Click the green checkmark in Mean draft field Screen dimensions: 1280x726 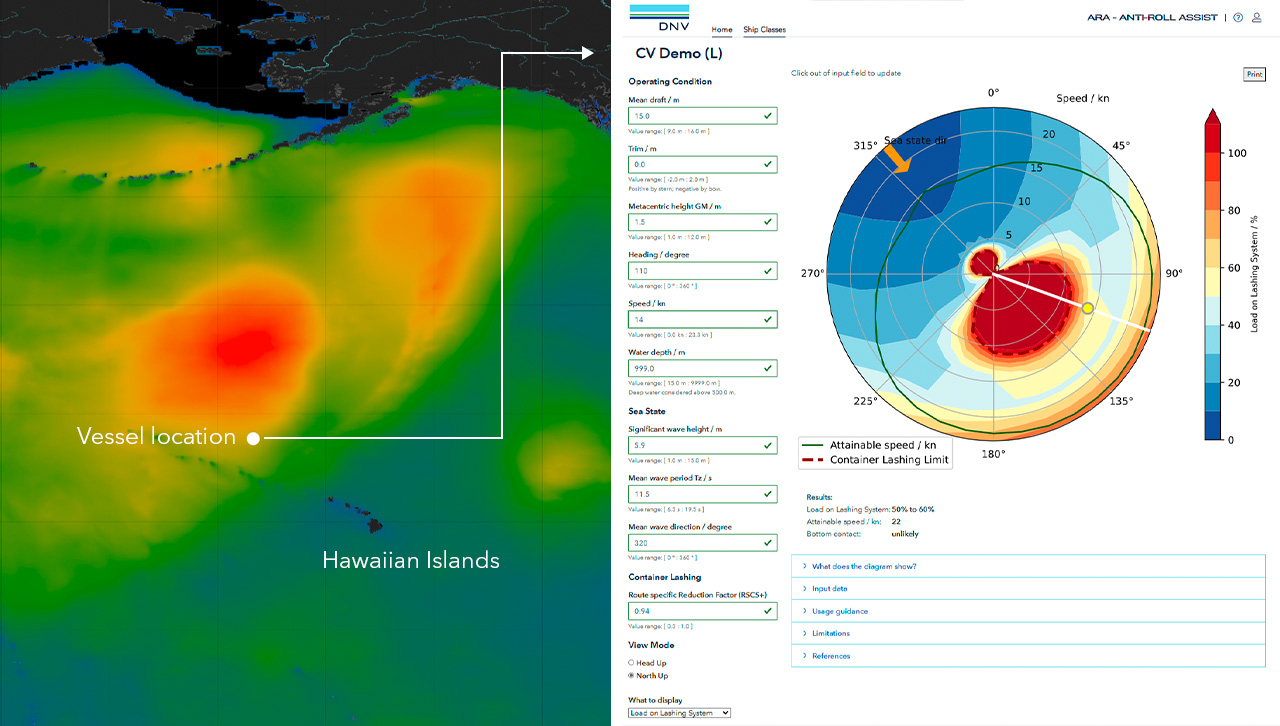click(767, 116)
